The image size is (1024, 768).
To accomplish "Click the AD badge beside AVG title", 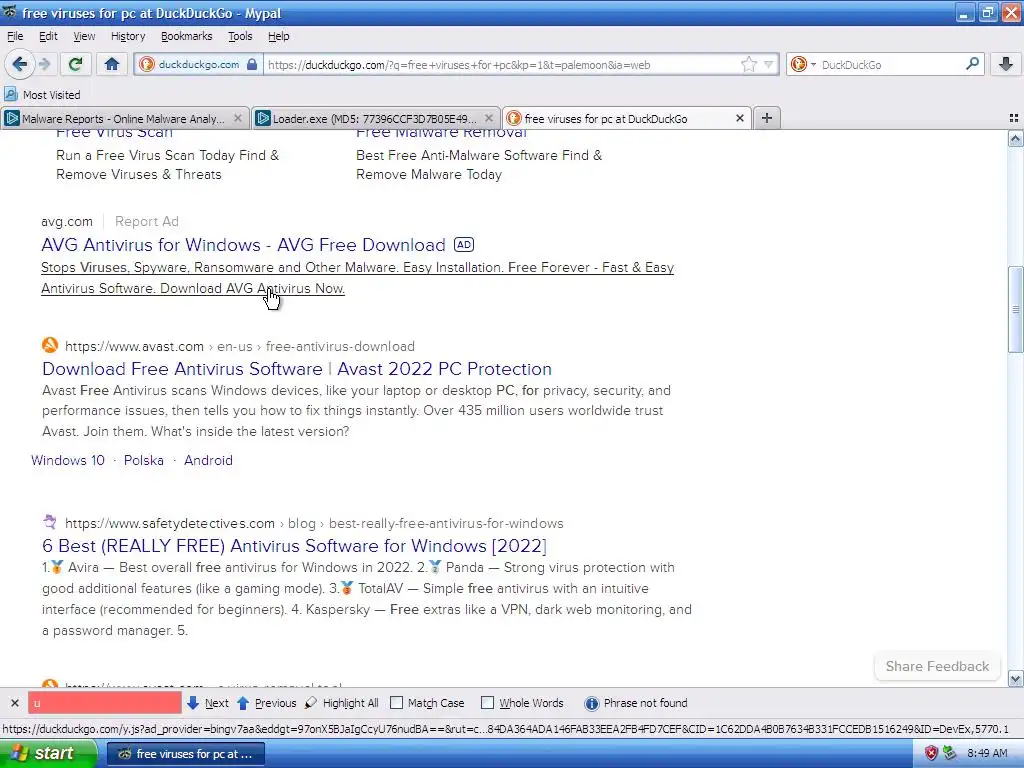I will 464,245.
